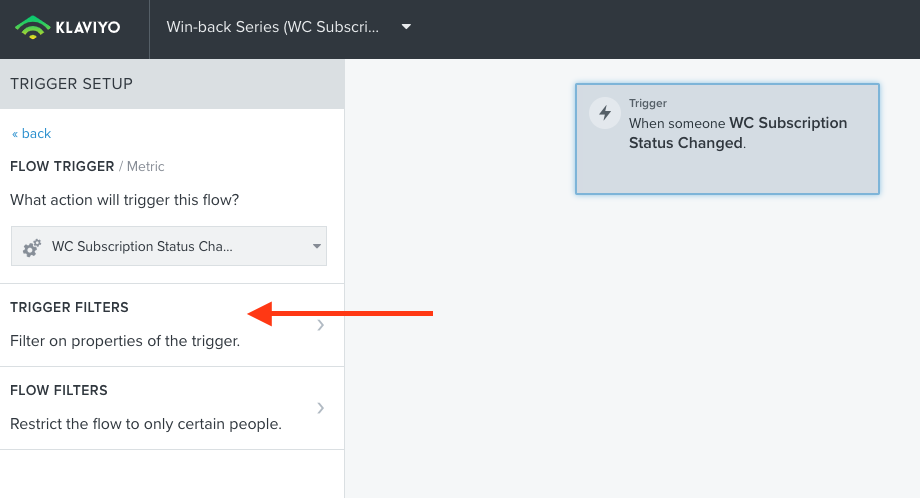Screen dimensions: 920x498
Task: Click the FLOW TRIGGER / Metric label
Action: click(87, 167)
